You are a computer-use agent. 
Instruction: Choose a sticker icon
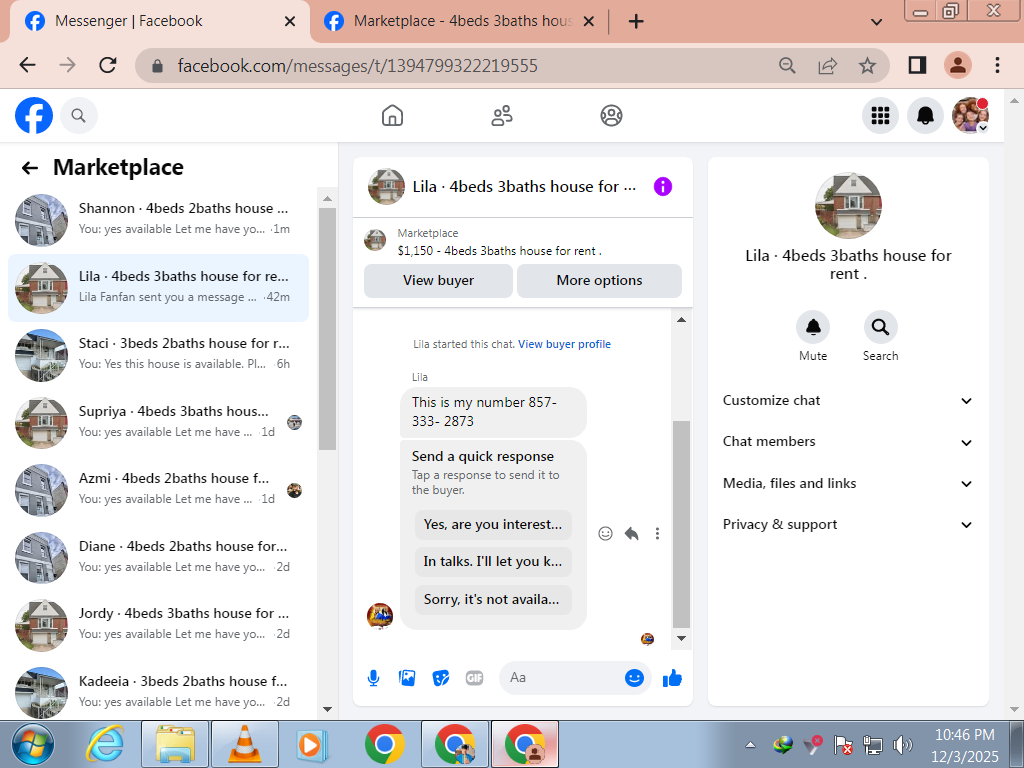coord(441,679)
